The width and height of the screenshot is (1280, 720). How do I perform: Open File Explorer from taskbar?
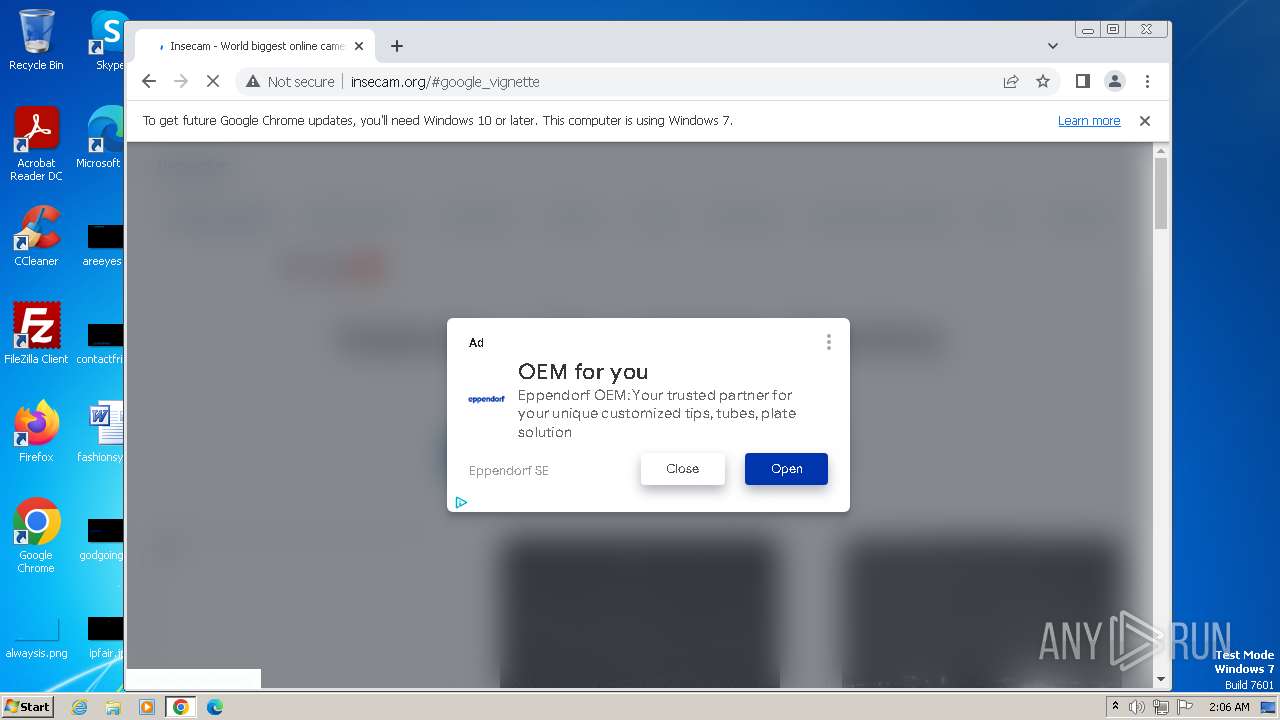tap(113, 707)
